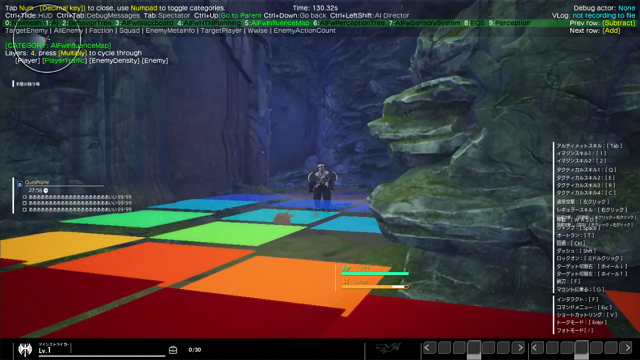Go to previous page of left hotbar

427,348
